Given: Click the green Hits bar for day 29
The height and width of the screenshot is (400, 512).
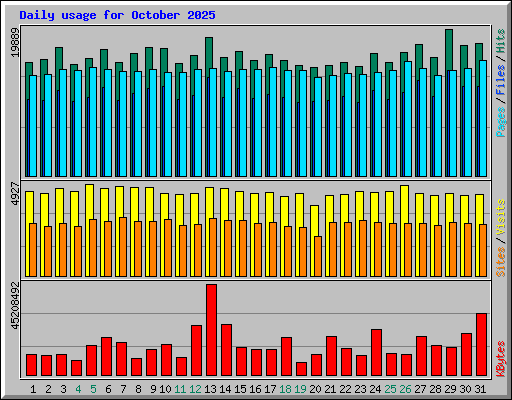Looking at the screenshot, I should [x=449, y=50].
